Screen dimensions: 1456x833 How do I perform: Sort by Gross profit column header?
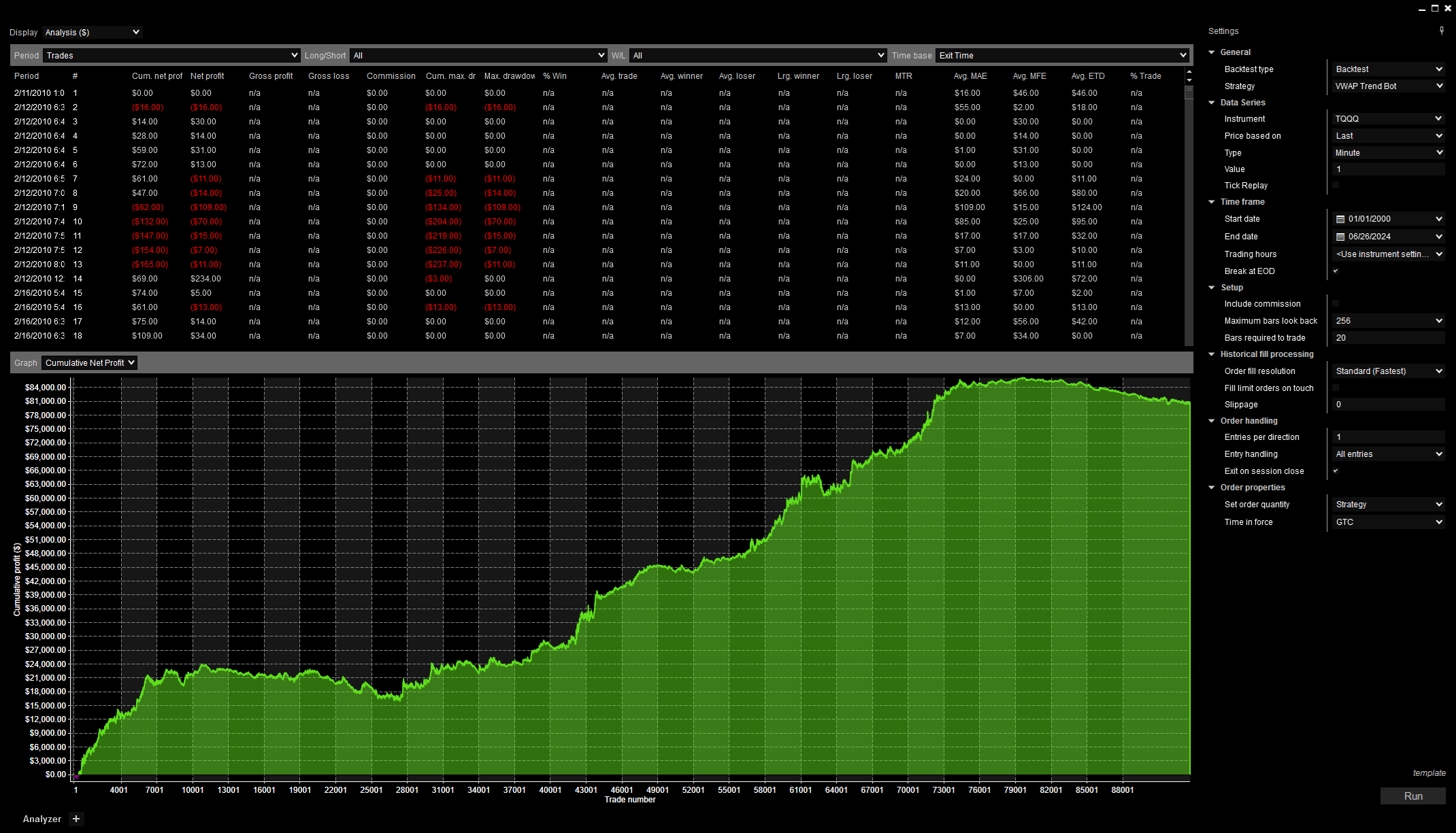click(x=271, y=76)
